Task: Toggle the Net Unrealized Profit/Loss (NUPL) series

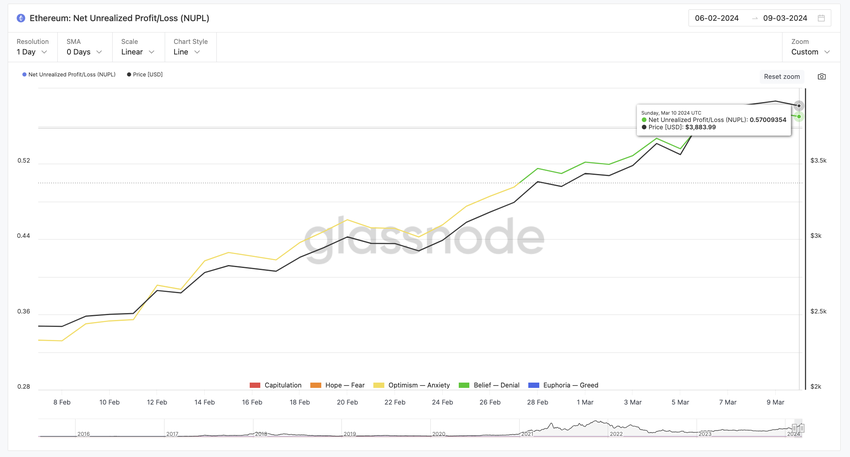Action: (68, 75)
